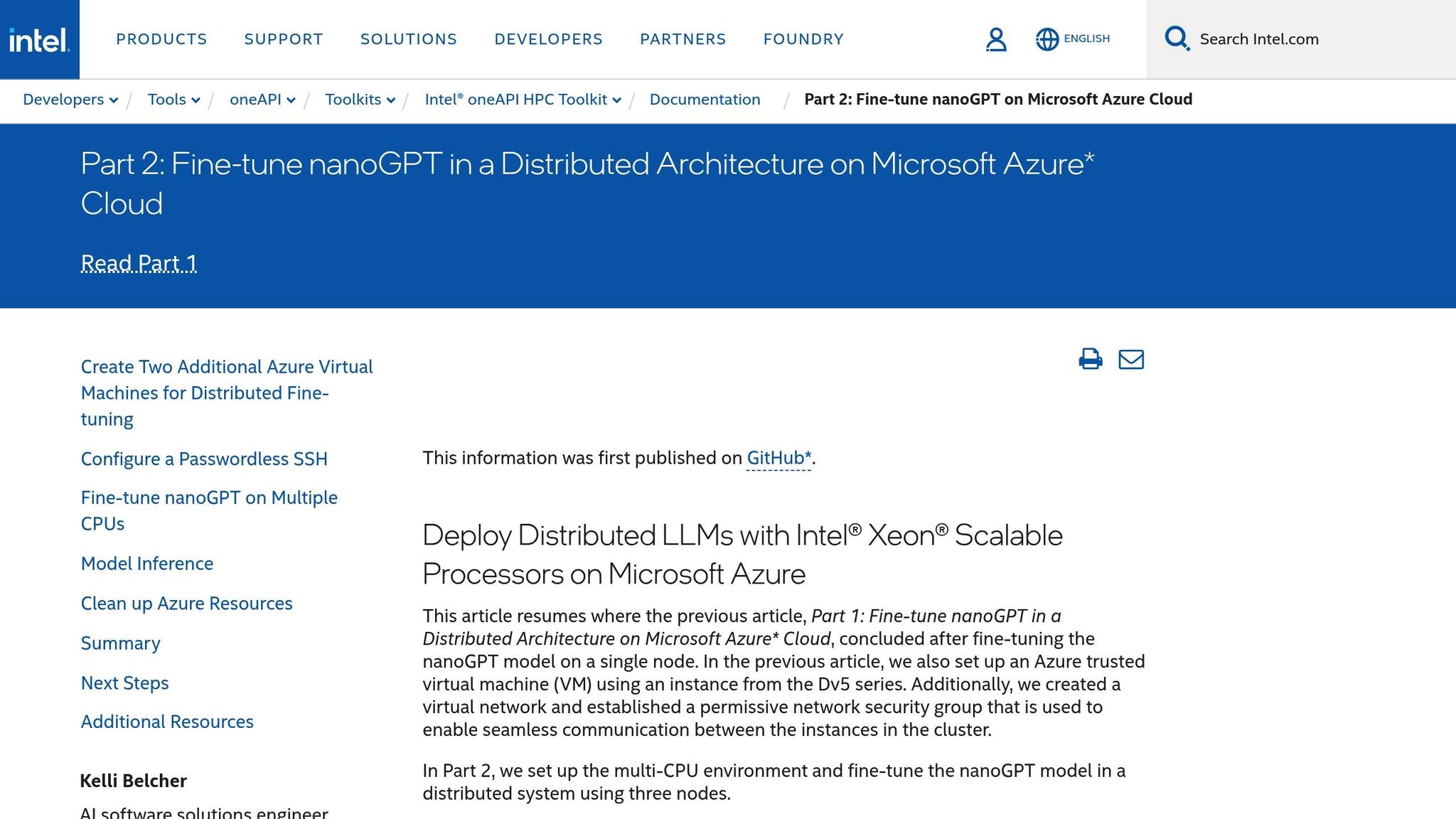
Task: Open the oneAPI breadcrumb link
Action: point(255,100)
